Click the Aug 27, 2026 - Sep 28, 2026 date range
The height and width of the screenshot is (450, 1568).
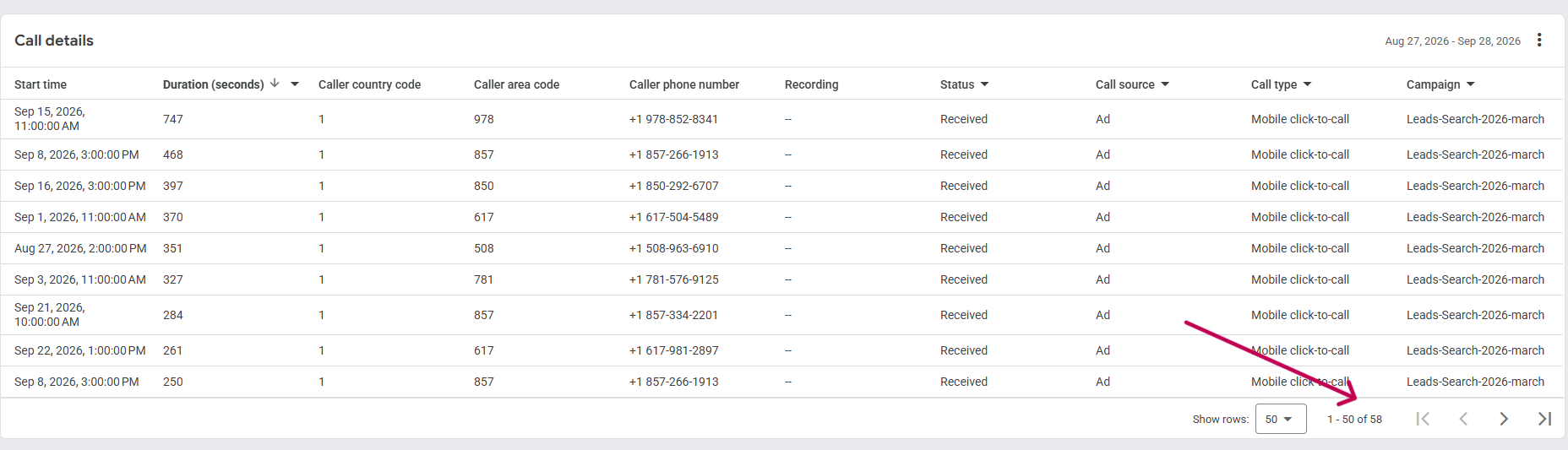(1452, 41)
